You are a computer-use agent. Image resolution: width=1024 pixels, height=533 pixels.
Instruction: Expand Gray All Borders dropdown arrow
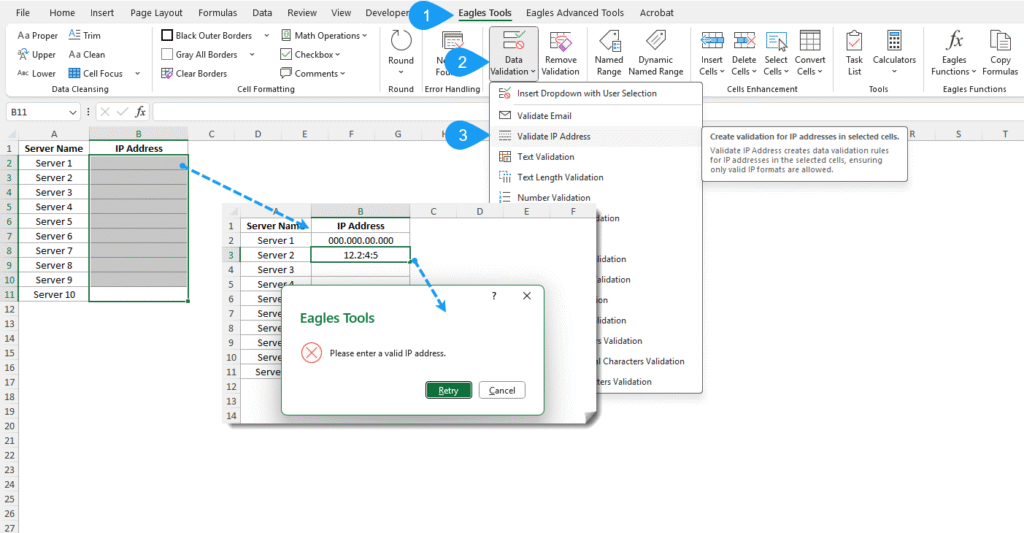point(252,54)
